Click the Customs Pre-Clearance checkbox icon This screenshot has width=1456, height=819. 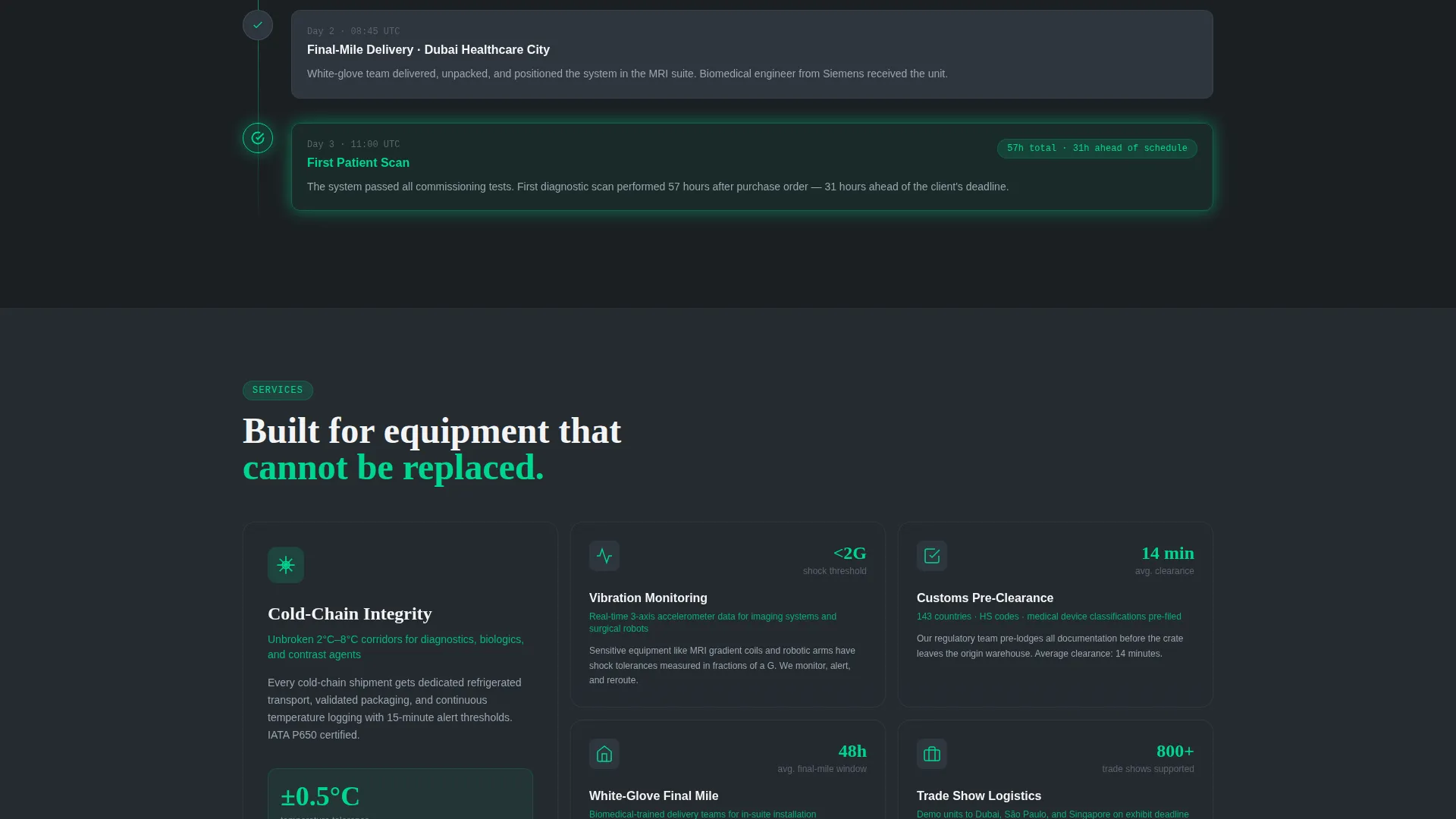click(932, 556)
